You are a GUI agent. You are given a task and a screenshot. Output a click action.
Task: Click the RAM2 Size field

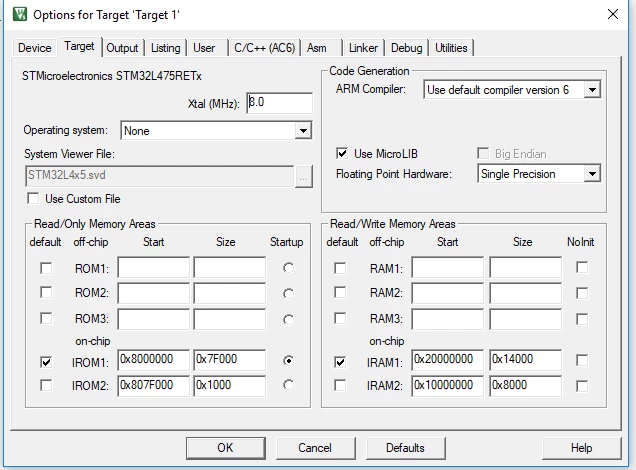(526, 293)
